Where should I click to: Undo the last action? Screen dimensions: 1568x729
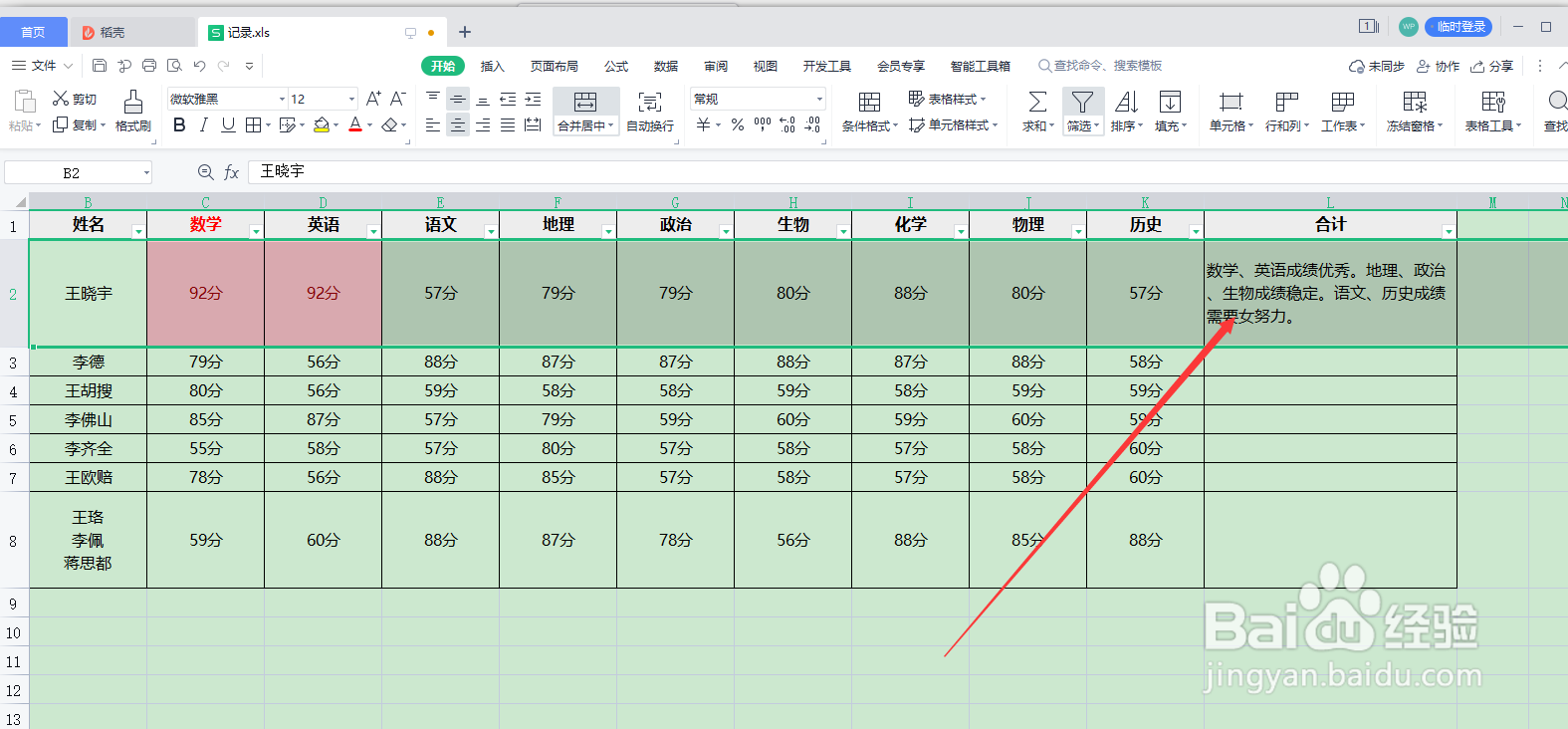(x=199, y=66)
